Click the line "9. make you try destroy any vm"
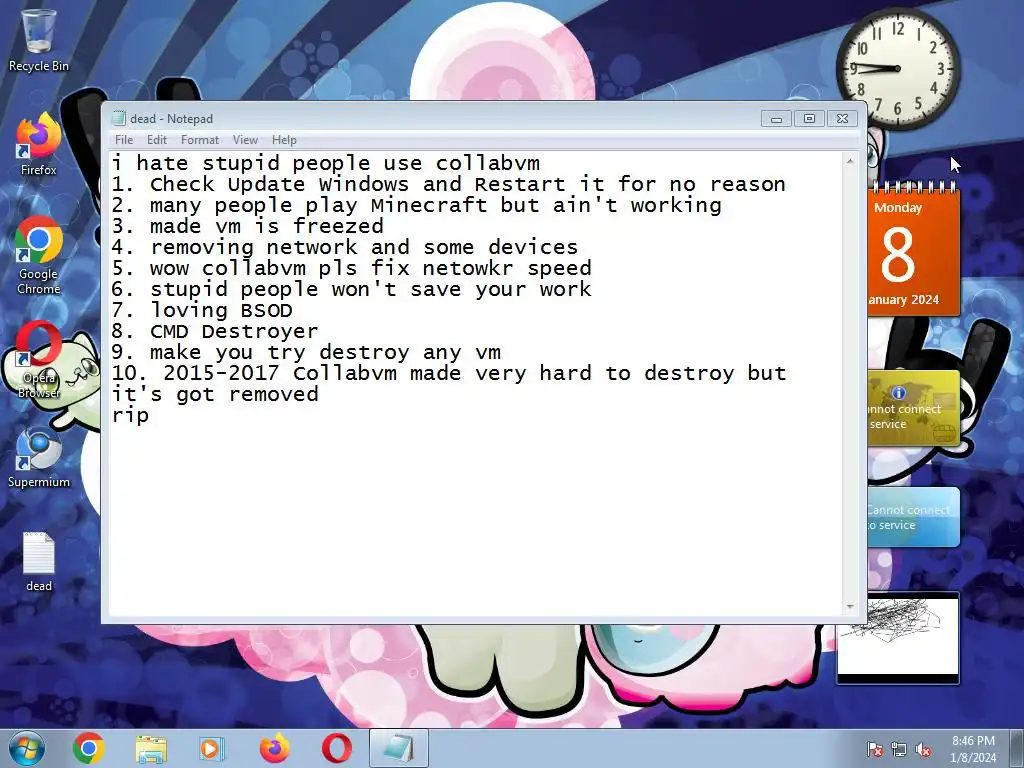This screenshot has width=1024, height=768. pyautogui.click(x=306, y=352)
